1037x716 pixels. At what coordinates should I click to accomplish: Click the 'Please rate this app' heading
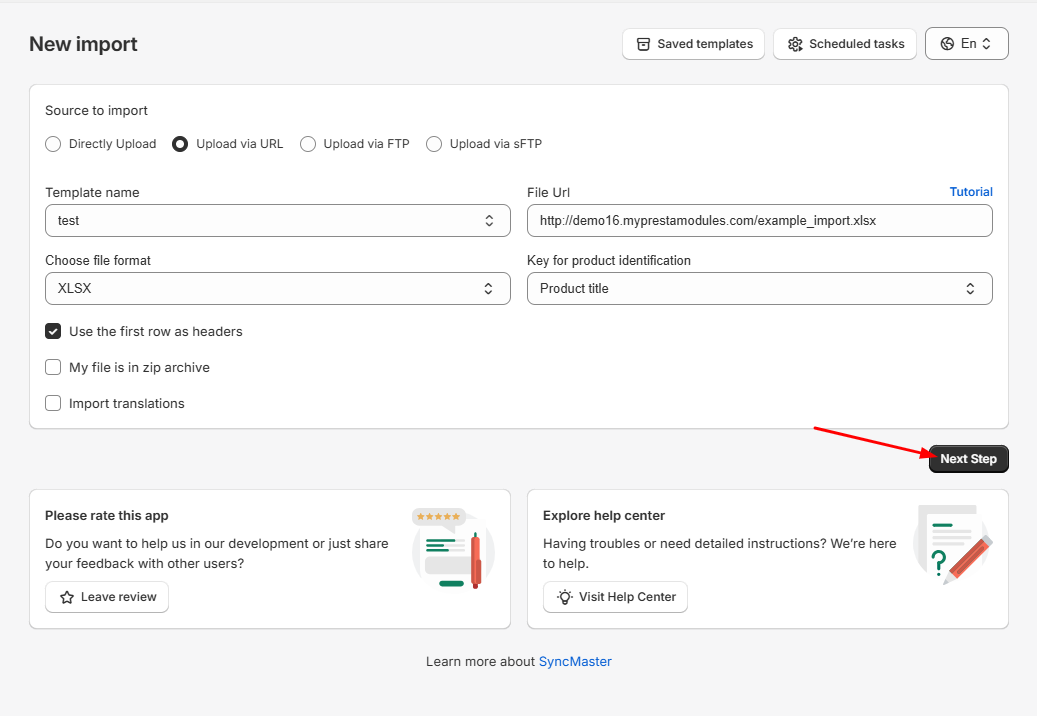click(x=106, y=516)
